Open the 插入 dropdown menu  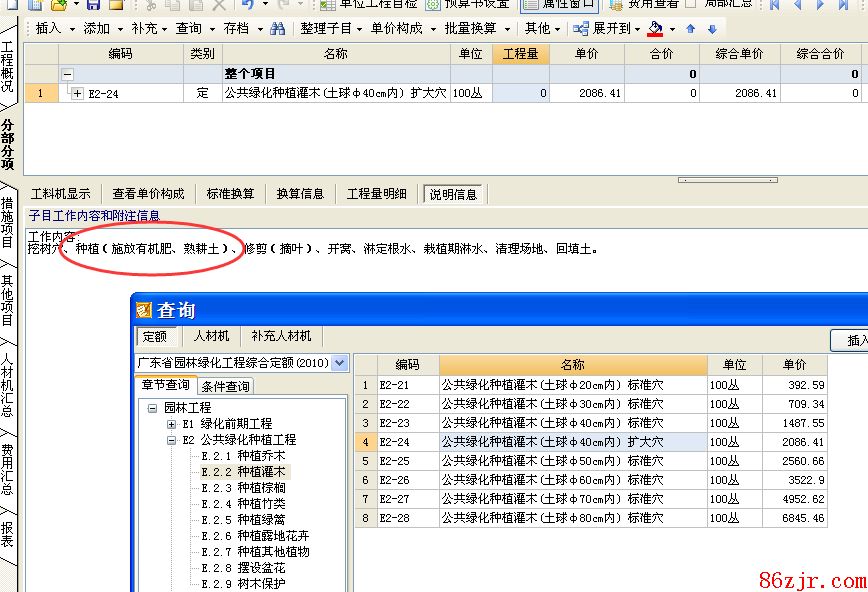(54, 29)
